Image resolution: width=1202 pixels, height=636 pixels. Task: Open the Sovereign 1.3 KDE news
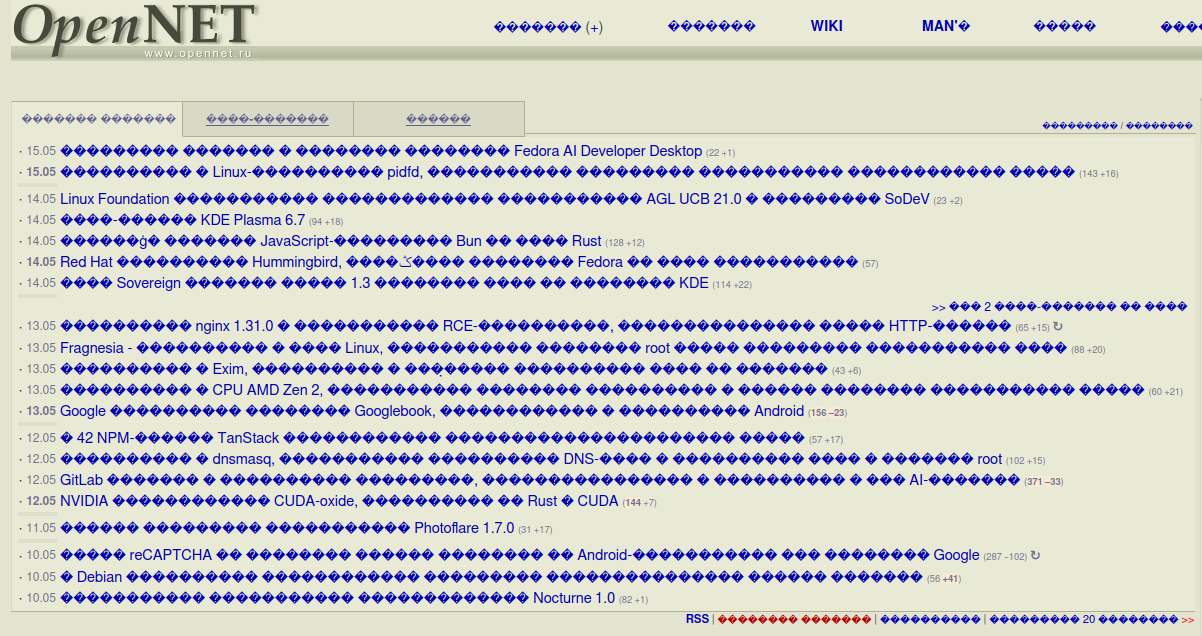[x=384, y=283]
